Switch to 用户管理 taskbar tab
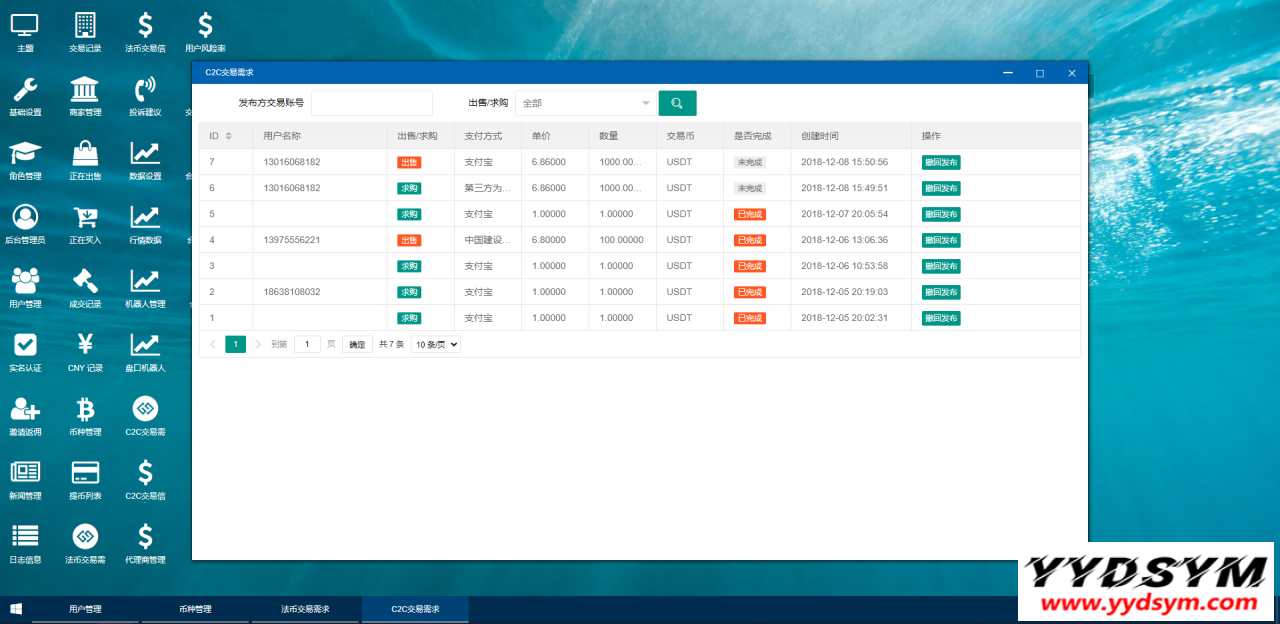The image size is (1280, 624). [x=85, y=609]
